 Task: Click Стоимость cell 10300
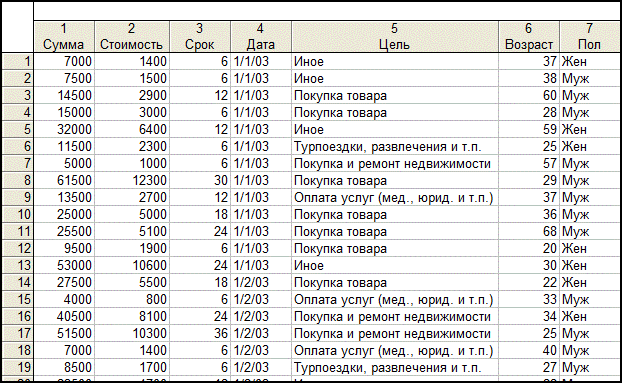tap(132, 333)
